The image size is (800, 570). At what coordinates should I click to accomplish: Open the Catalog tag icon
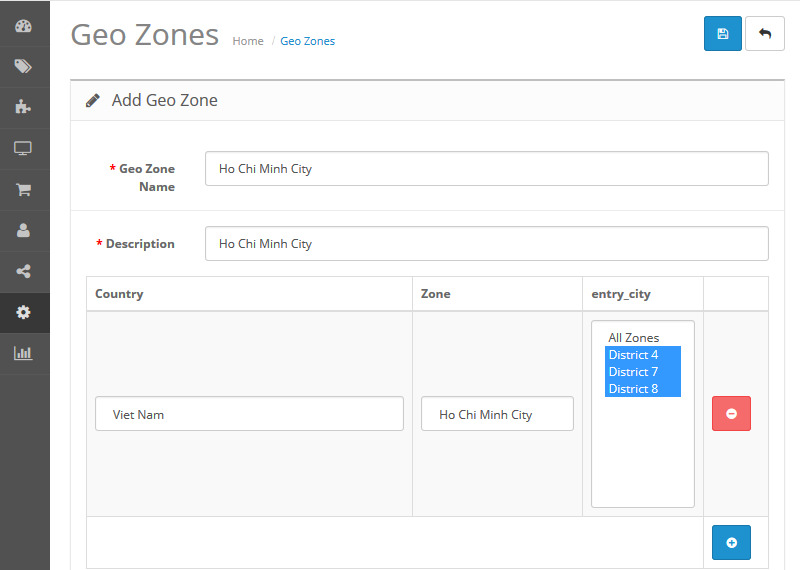point(23,67)
